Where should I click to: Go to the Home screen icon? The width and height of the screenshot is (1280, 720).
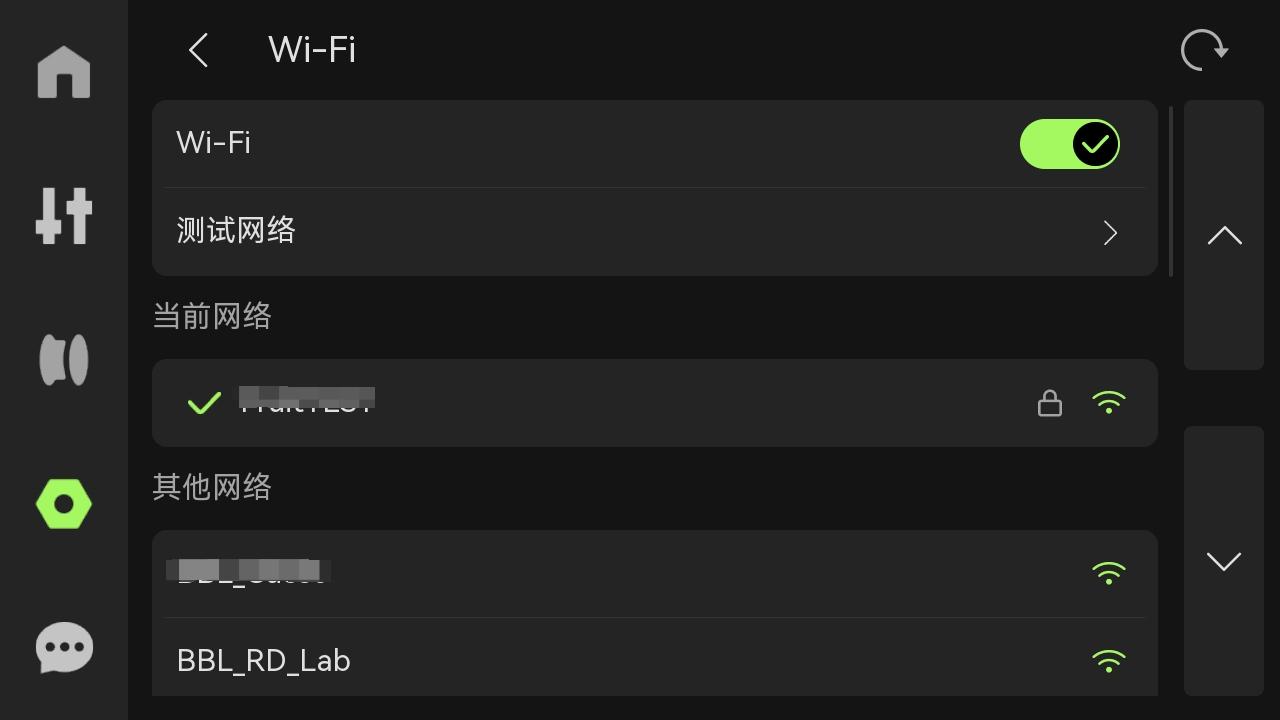pyautogui.click(x=64, y=72)
